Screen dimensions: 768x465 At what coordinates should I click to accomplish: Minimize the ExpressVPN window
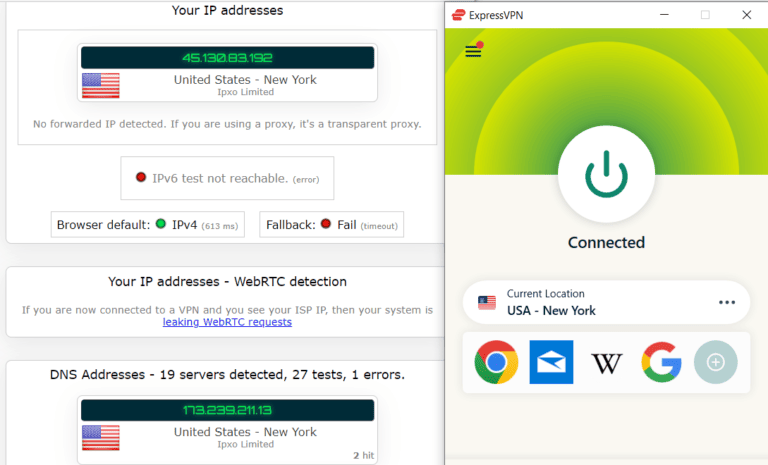click(664, 15)
